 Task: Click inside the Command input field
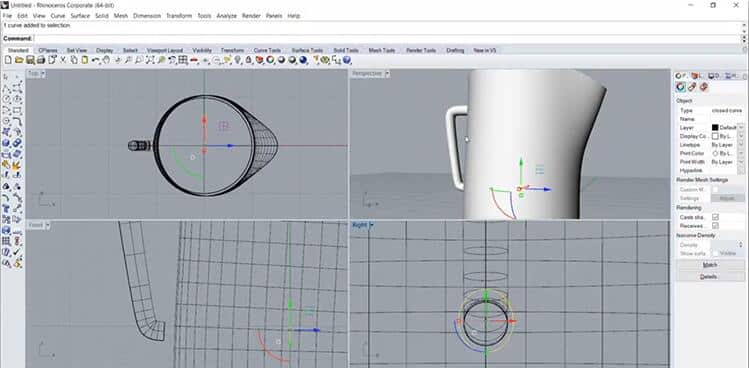point(387,38)
